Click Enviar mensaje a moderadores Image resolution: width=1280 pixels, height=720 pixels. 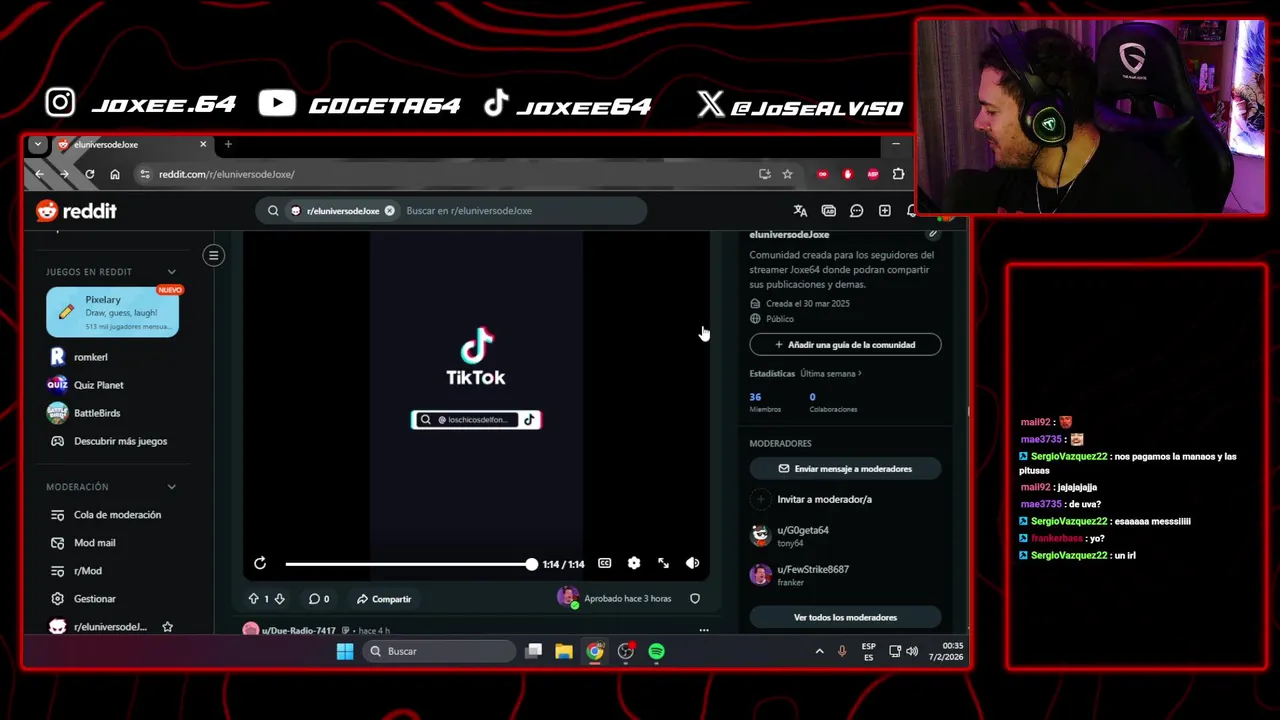point(845,469)
